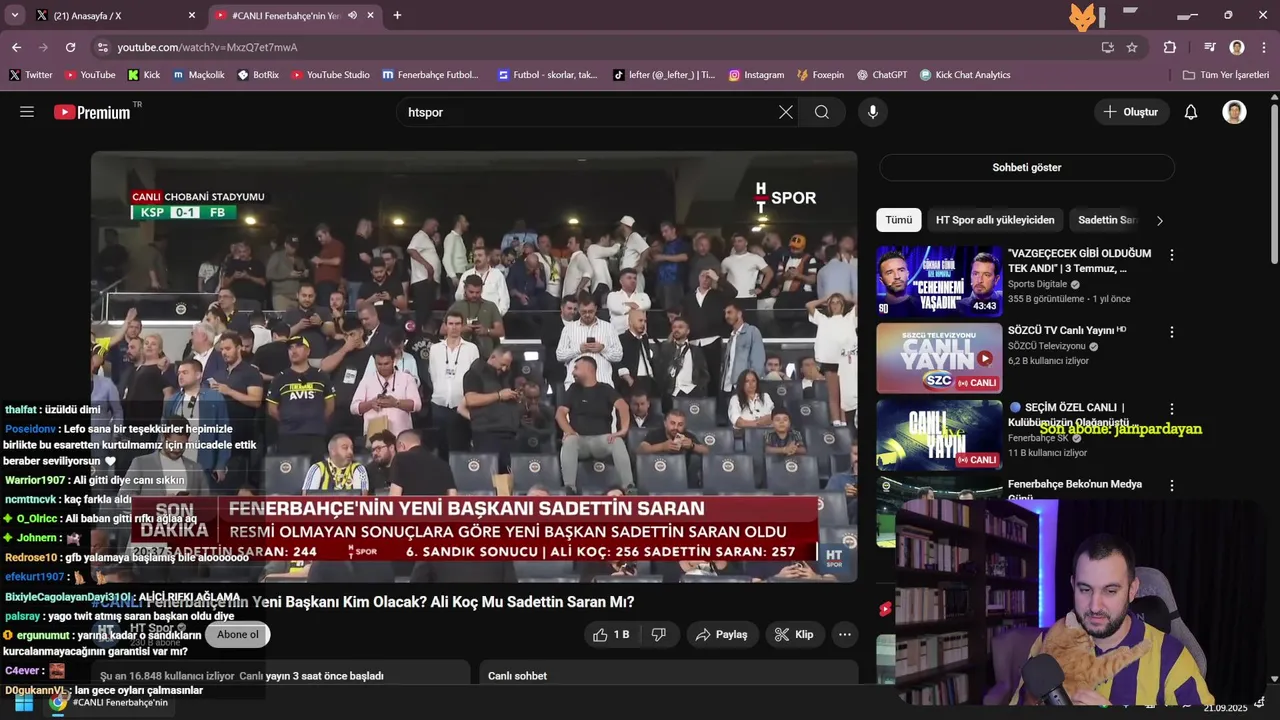Open the YouTube account avatar menu
1280x720 pixels.
1234,112
